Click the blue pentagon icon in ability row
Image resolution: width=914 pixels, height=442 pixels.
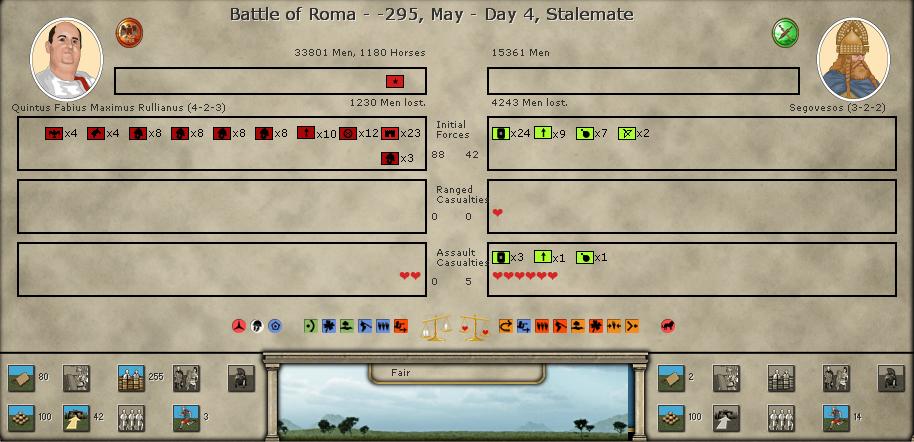[x=275, y=326]
